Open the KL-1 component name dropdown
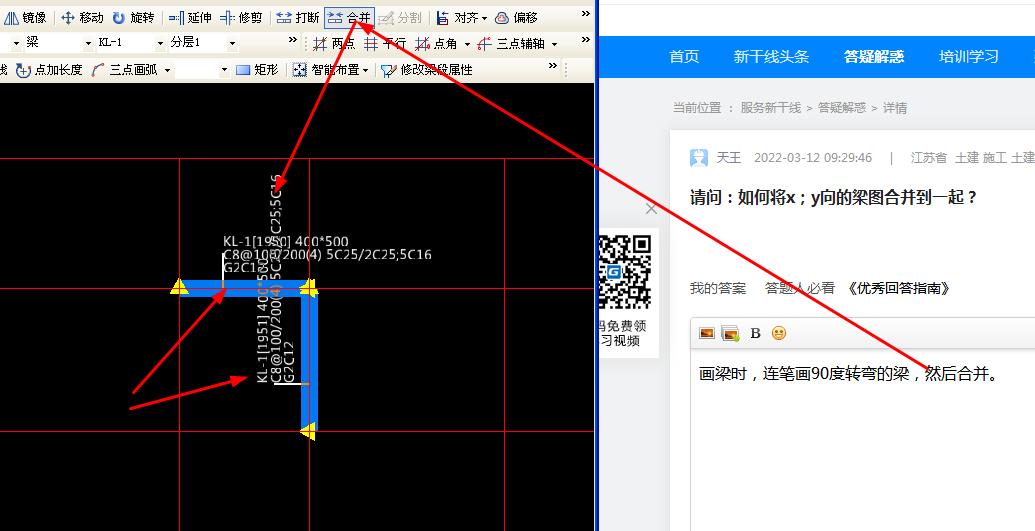Image resolution: width=1035 pixels, height=531 pixels. (159, 44)
